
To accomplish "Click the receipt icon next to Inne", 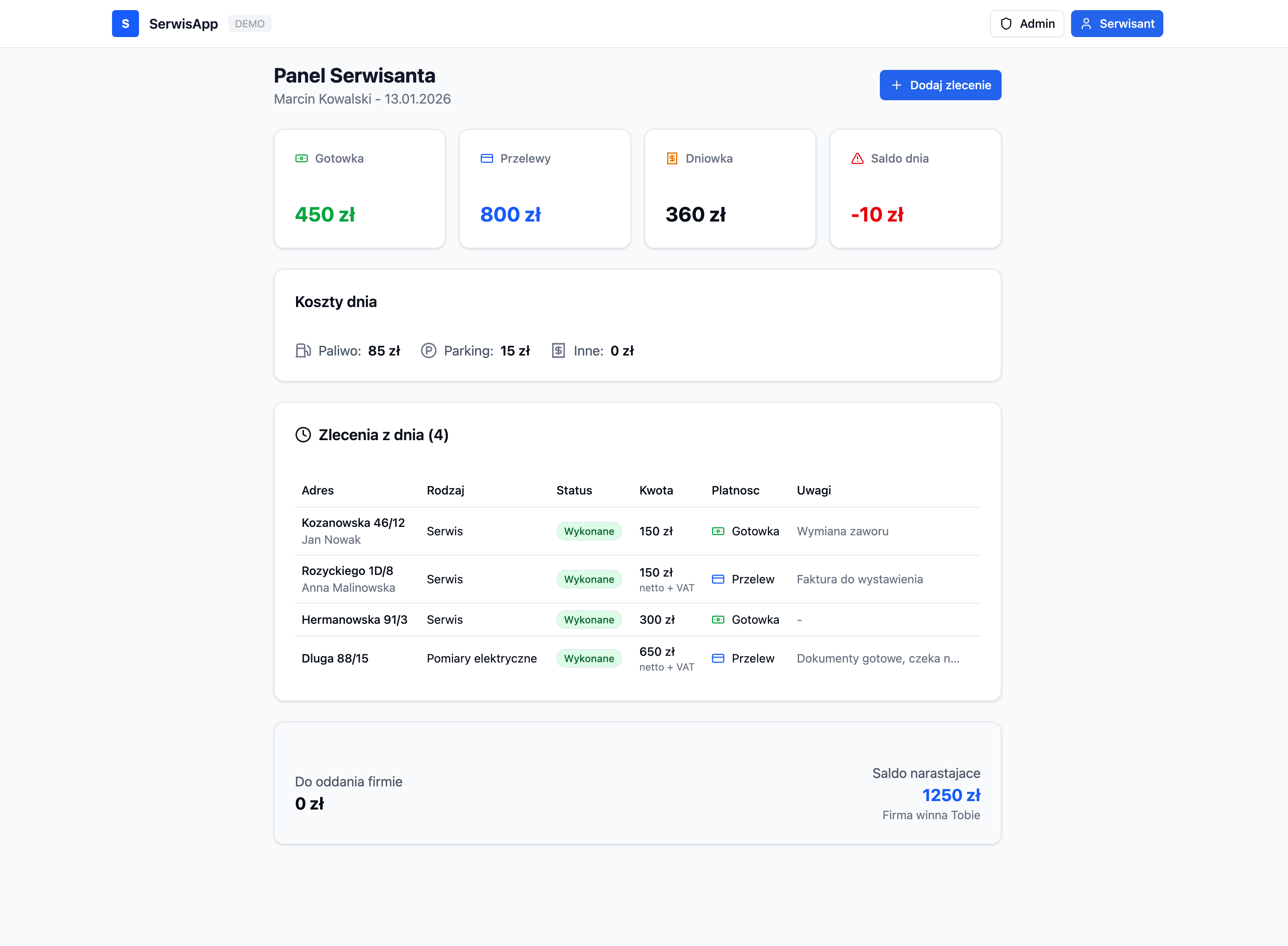I will (558, 350).
